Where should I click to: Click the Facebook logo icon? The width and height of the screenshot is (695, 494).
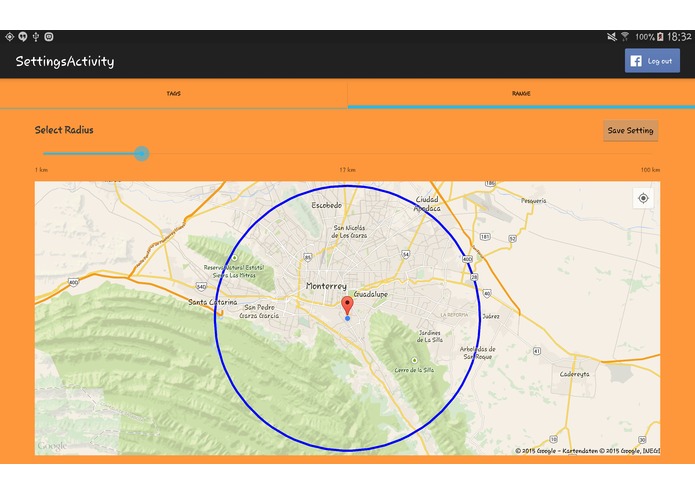636,61
